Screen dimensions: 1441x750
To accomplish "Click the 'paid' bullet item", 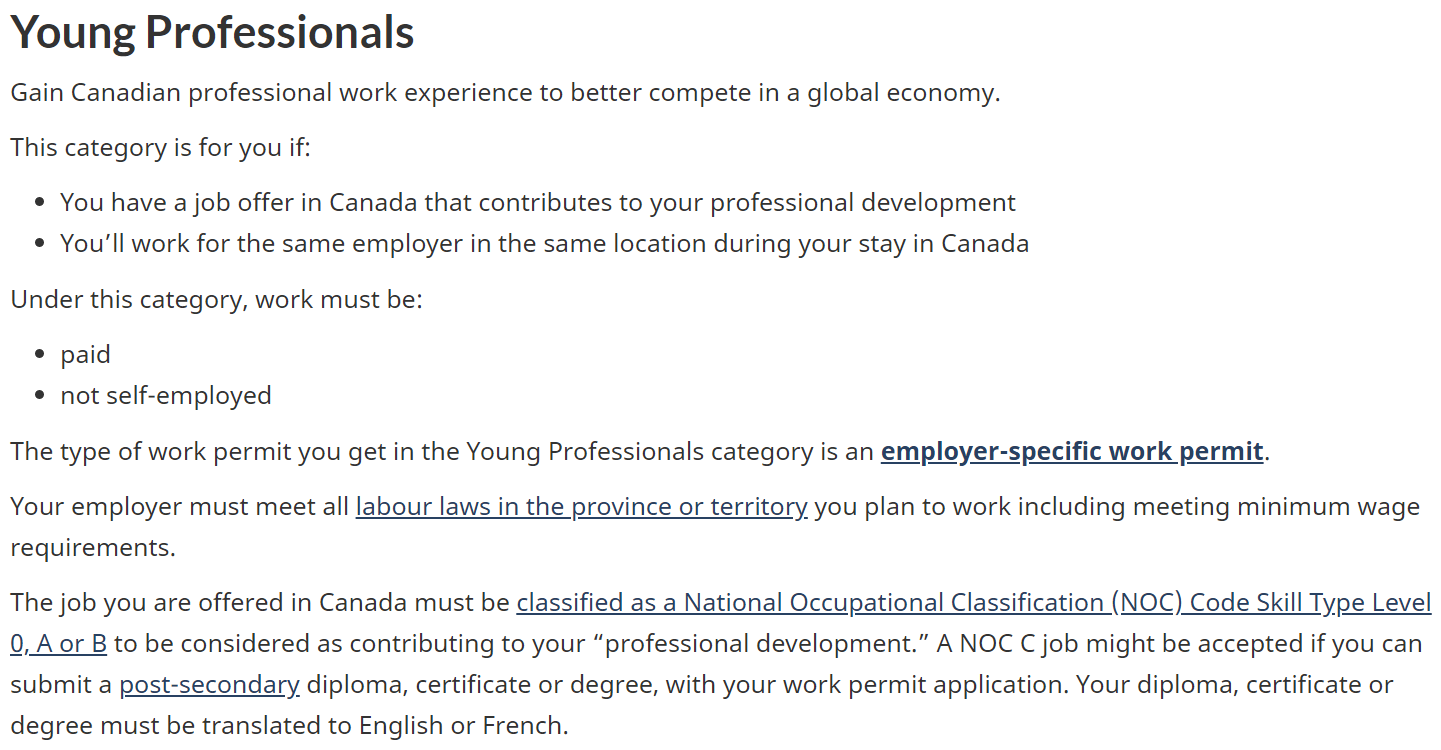I will [85, 355].
